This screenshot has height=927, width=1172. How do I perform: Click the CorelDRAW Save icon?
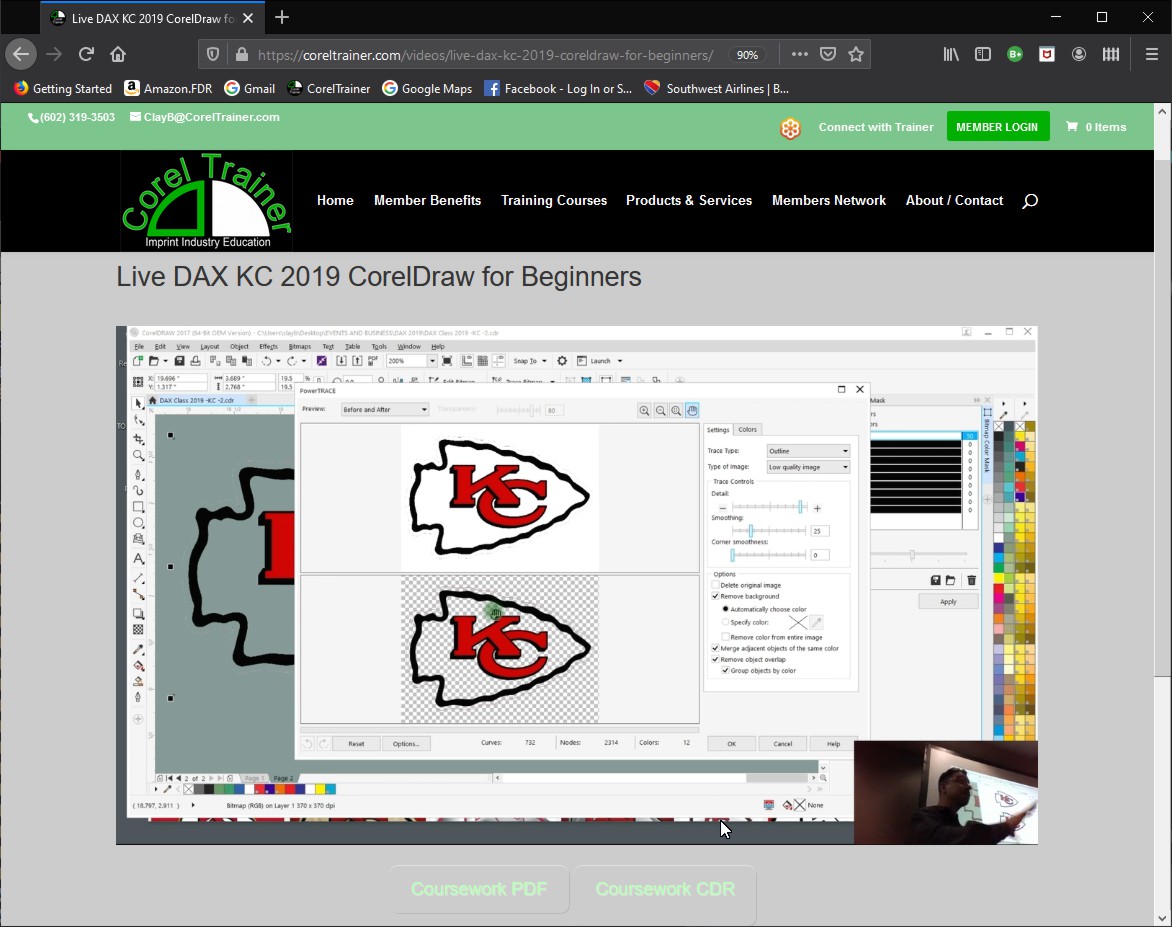tap(179, 361)
